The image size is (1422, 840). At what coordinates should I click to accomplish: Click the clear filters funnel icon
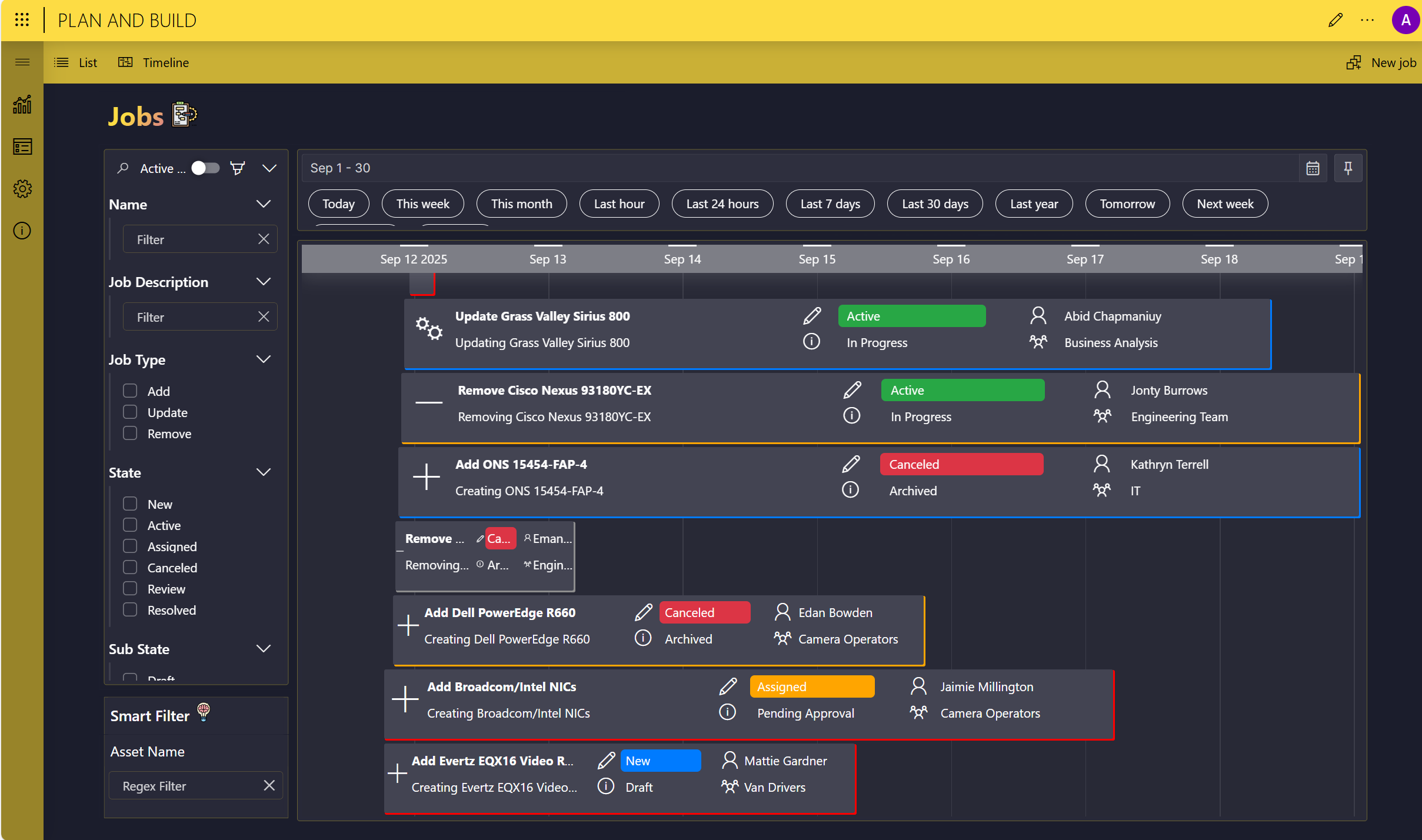[238, 169]
